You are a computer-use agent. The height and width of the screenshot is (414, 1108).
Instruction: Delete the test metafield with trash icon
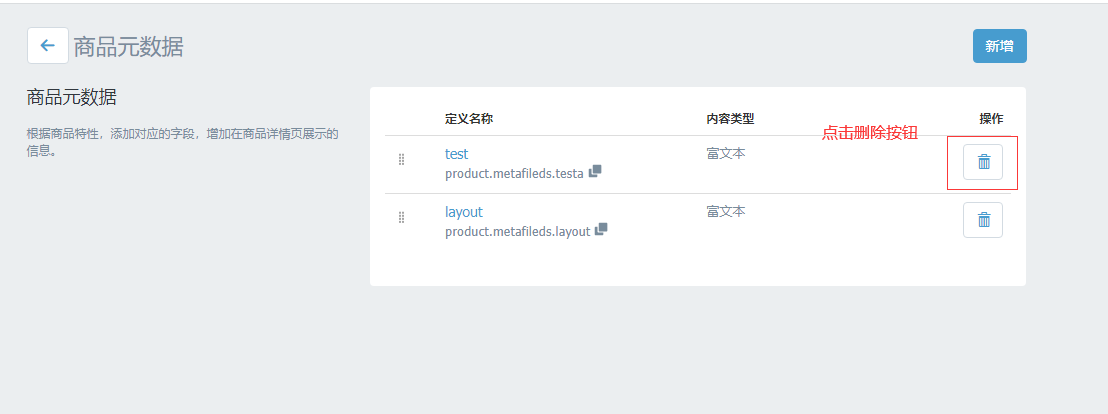point(983,162)
